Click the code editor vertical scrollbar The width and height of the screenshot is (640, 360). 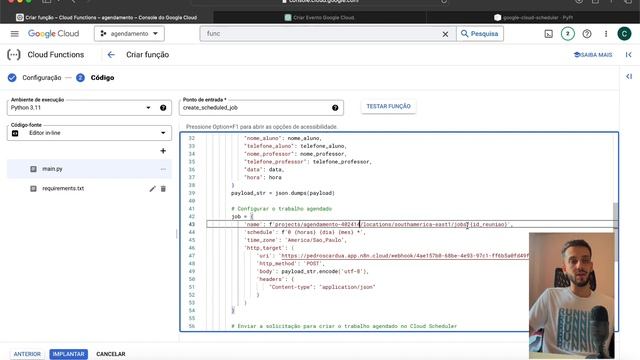[x=616, y=231]
